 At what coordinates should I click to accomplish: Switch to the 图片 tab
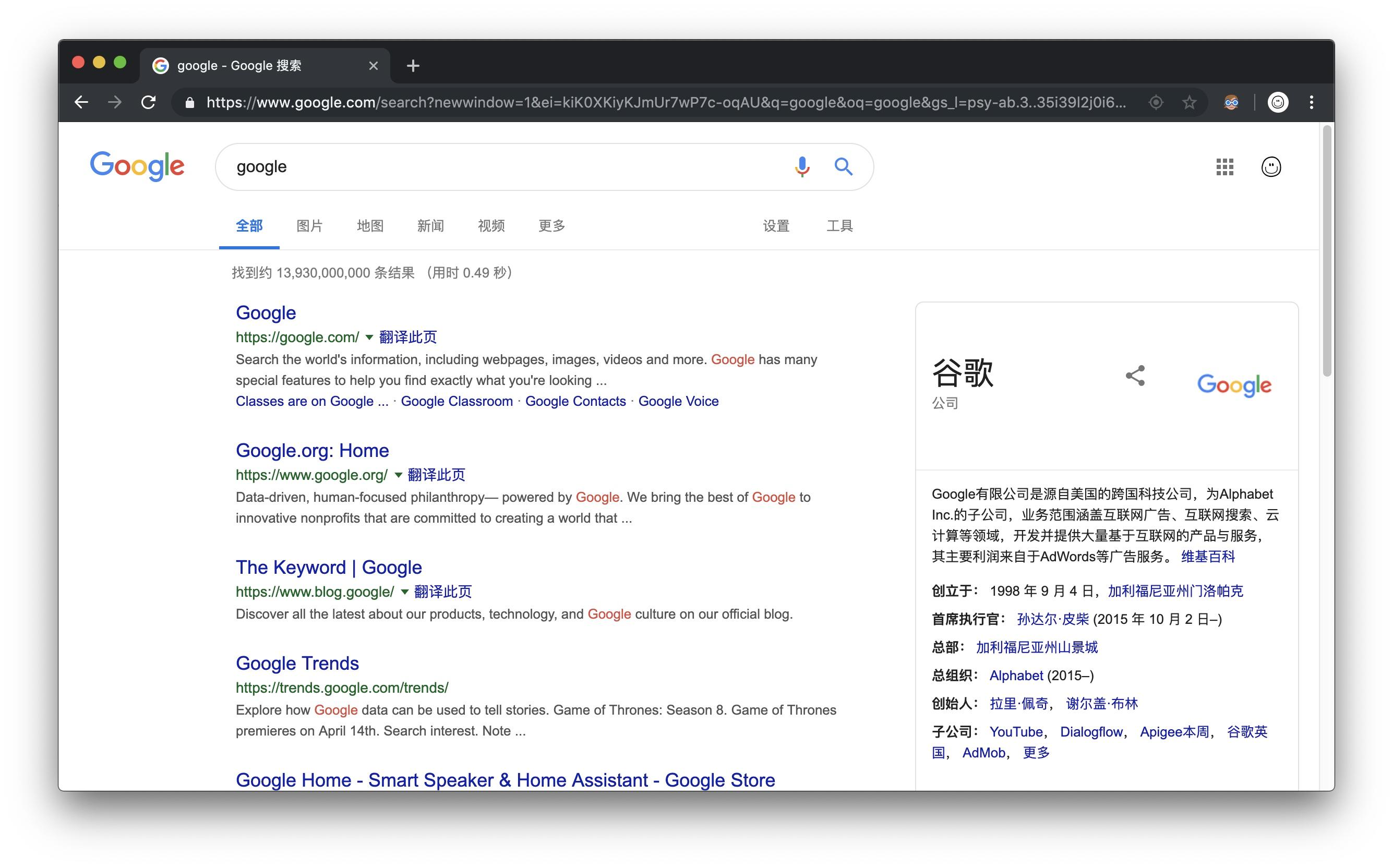coord(309,226)
